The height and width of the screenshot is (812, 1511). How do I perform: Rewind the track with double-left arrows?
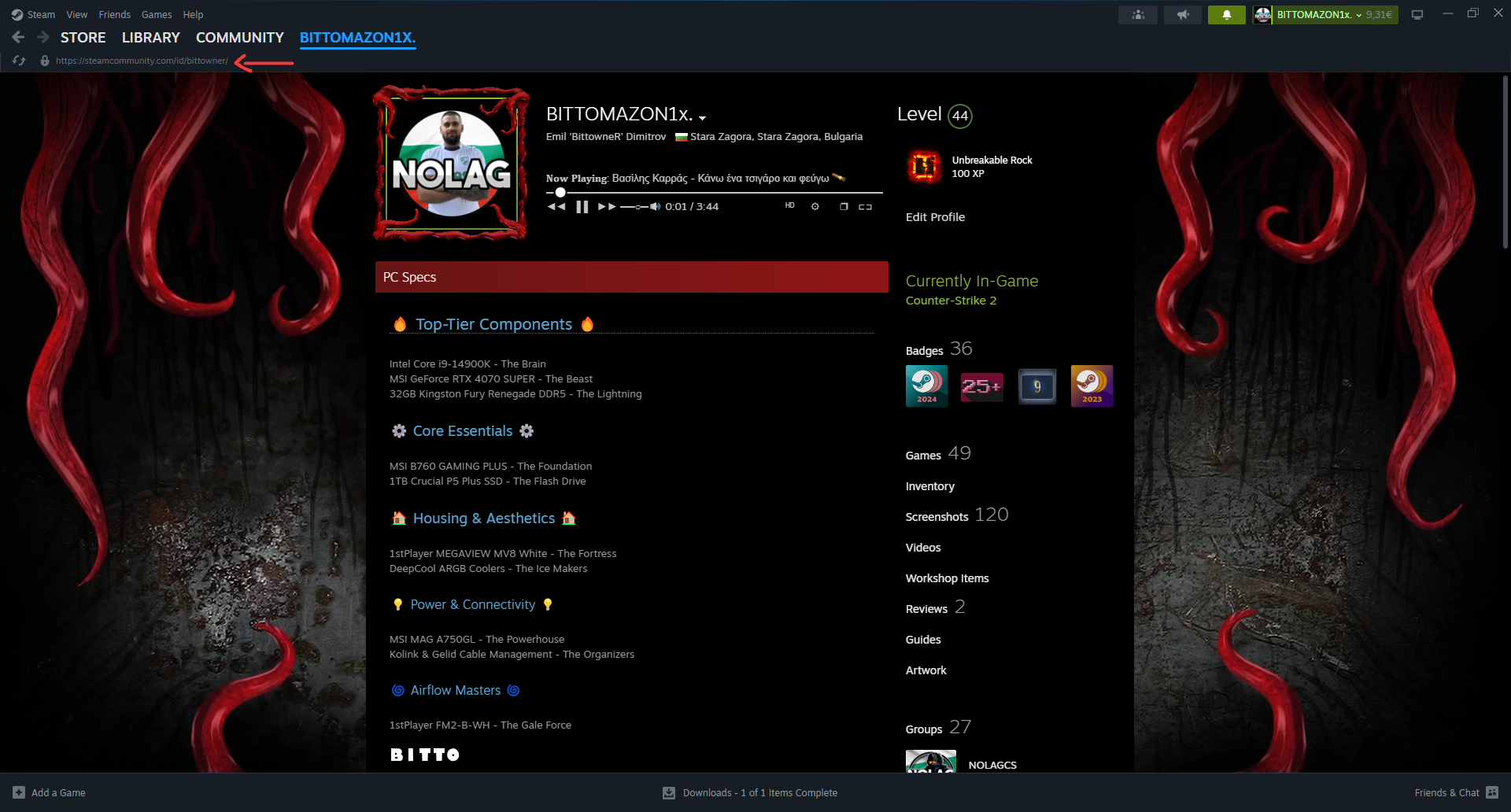point(556,206)
